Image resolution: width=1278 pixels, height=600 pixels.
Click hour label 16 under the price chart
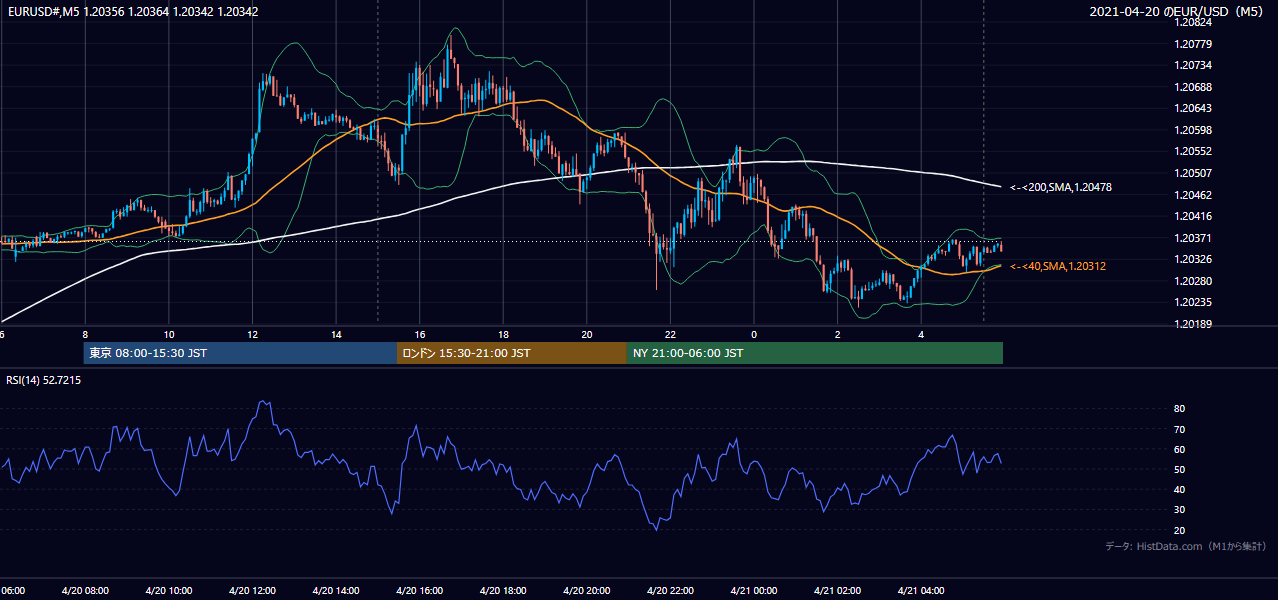click(x=419, y=335)
